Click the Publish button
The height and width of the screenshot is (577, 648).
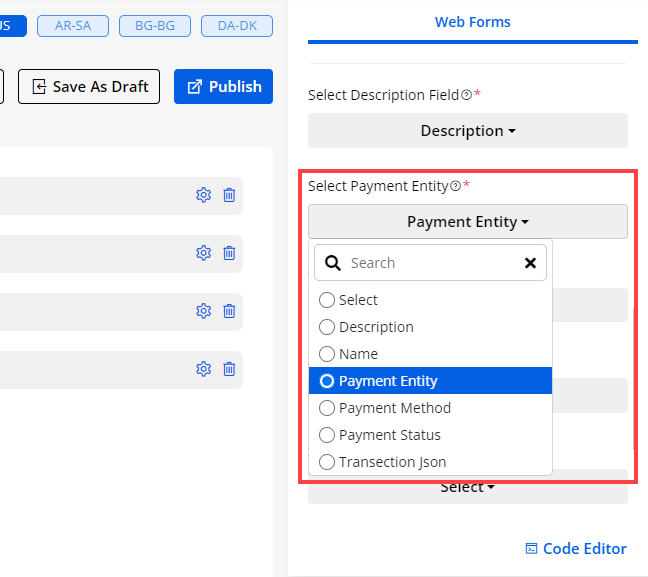tap(223, 86)
